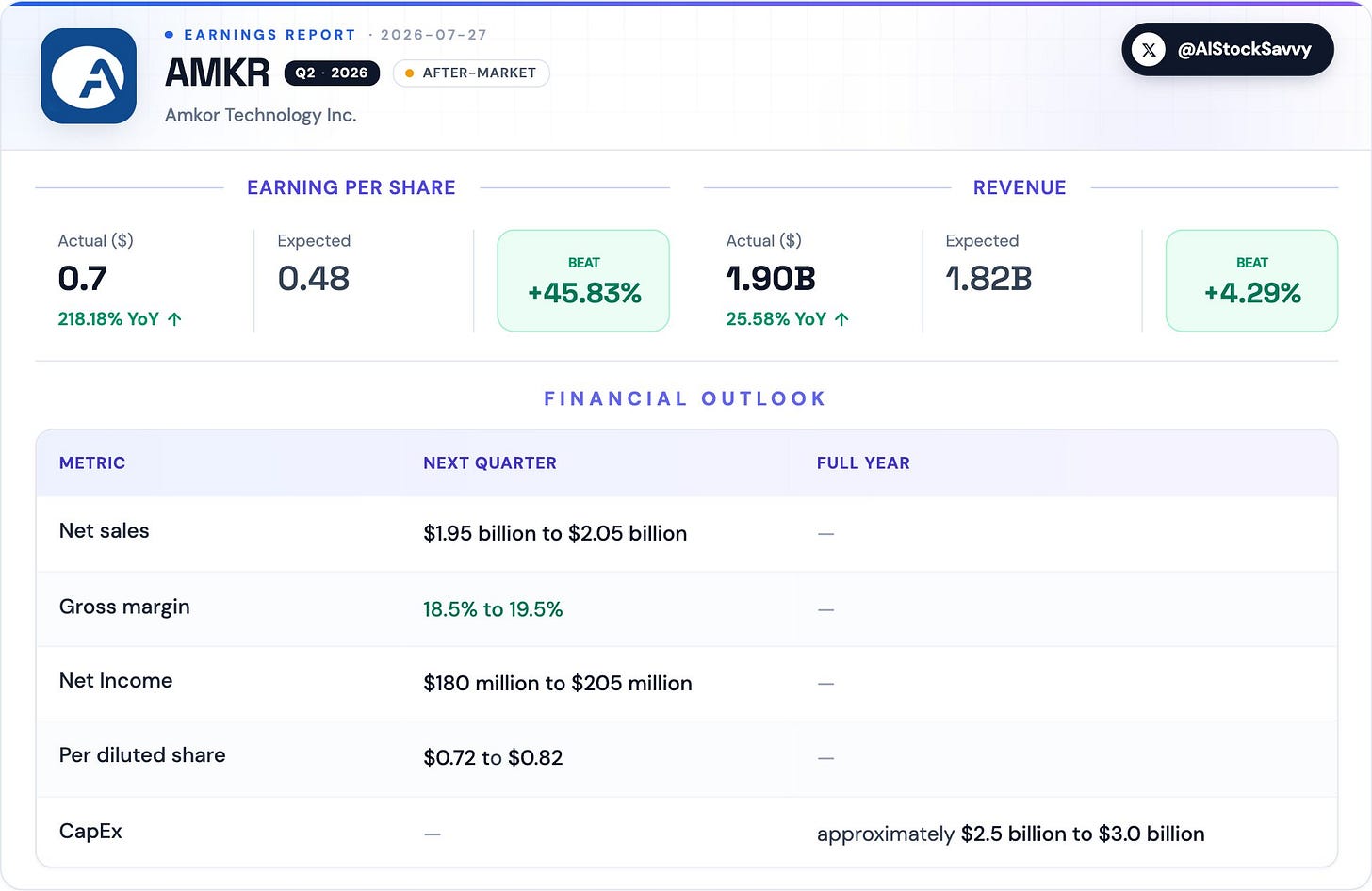The height and width of the screenshot is (891, 1372).
Task: Click the $0.72 to $0.82 guidance value
Action: coord(493,757)
